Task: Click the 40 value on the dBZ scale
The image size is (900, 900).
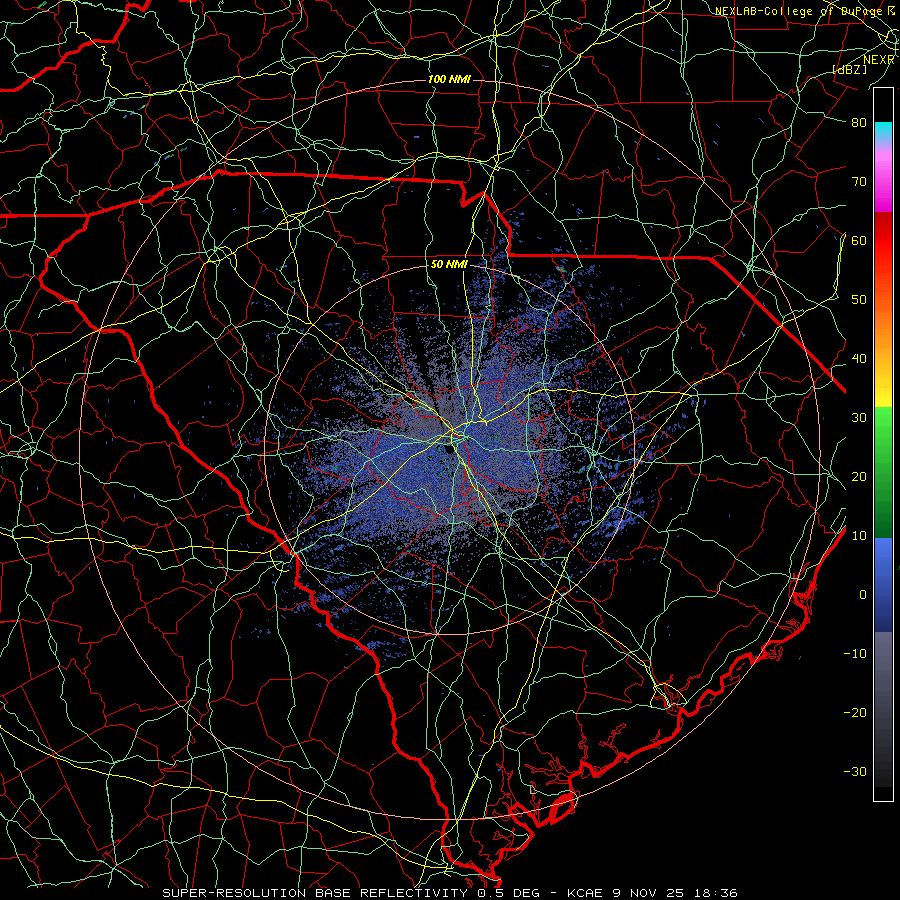Action: [859, 359]
